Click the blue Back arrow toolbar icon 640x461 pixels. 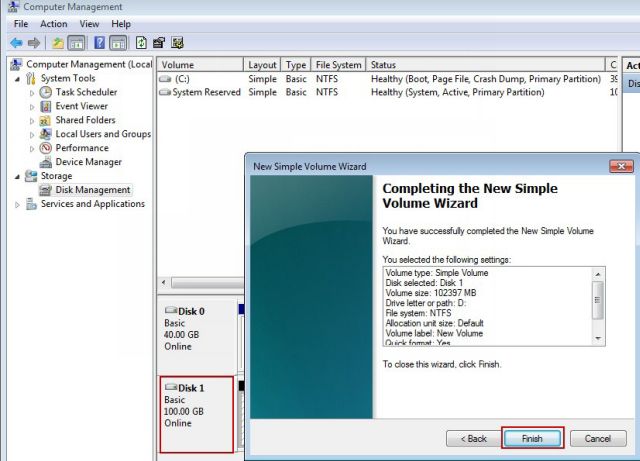click(x=16, y=42)
